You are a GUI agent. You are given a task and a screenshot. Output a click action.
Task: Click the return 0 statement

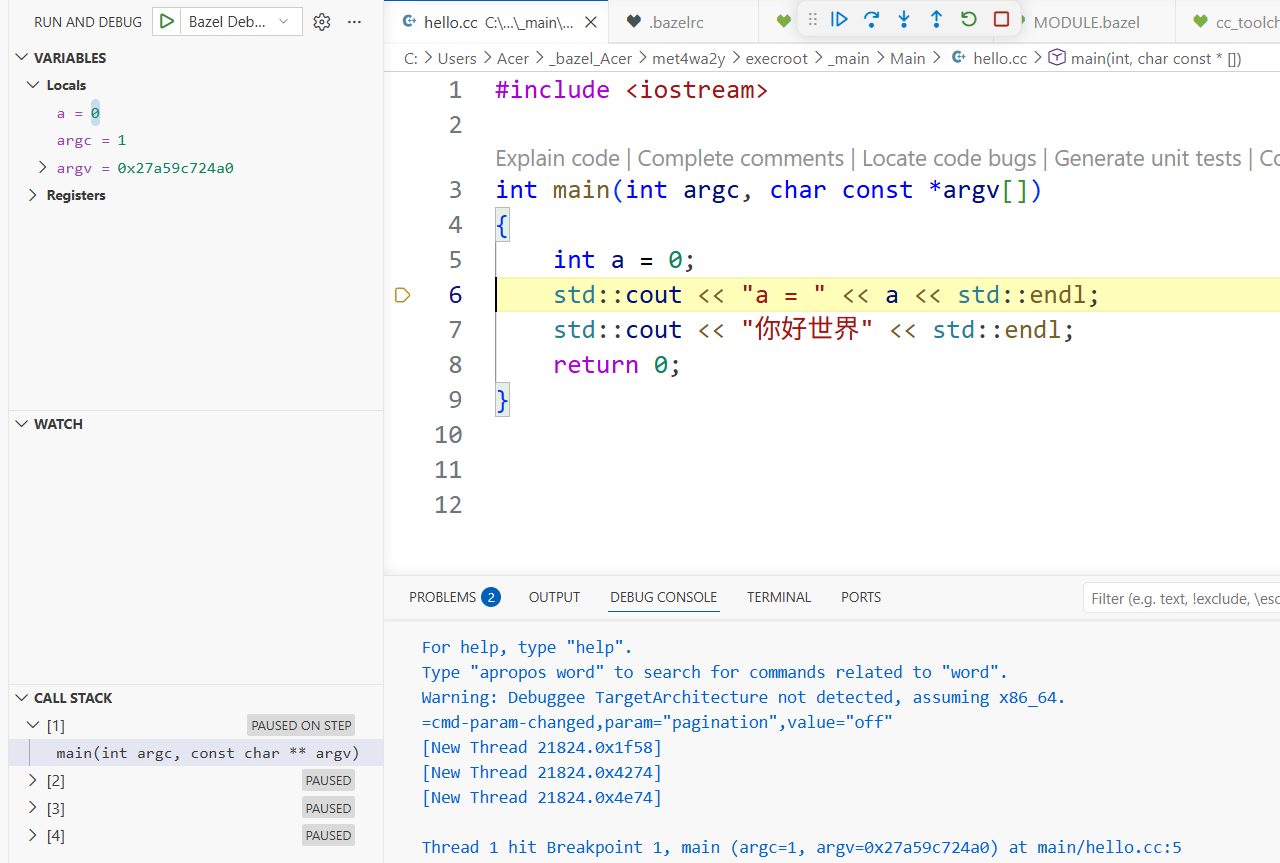coord(617,365)
